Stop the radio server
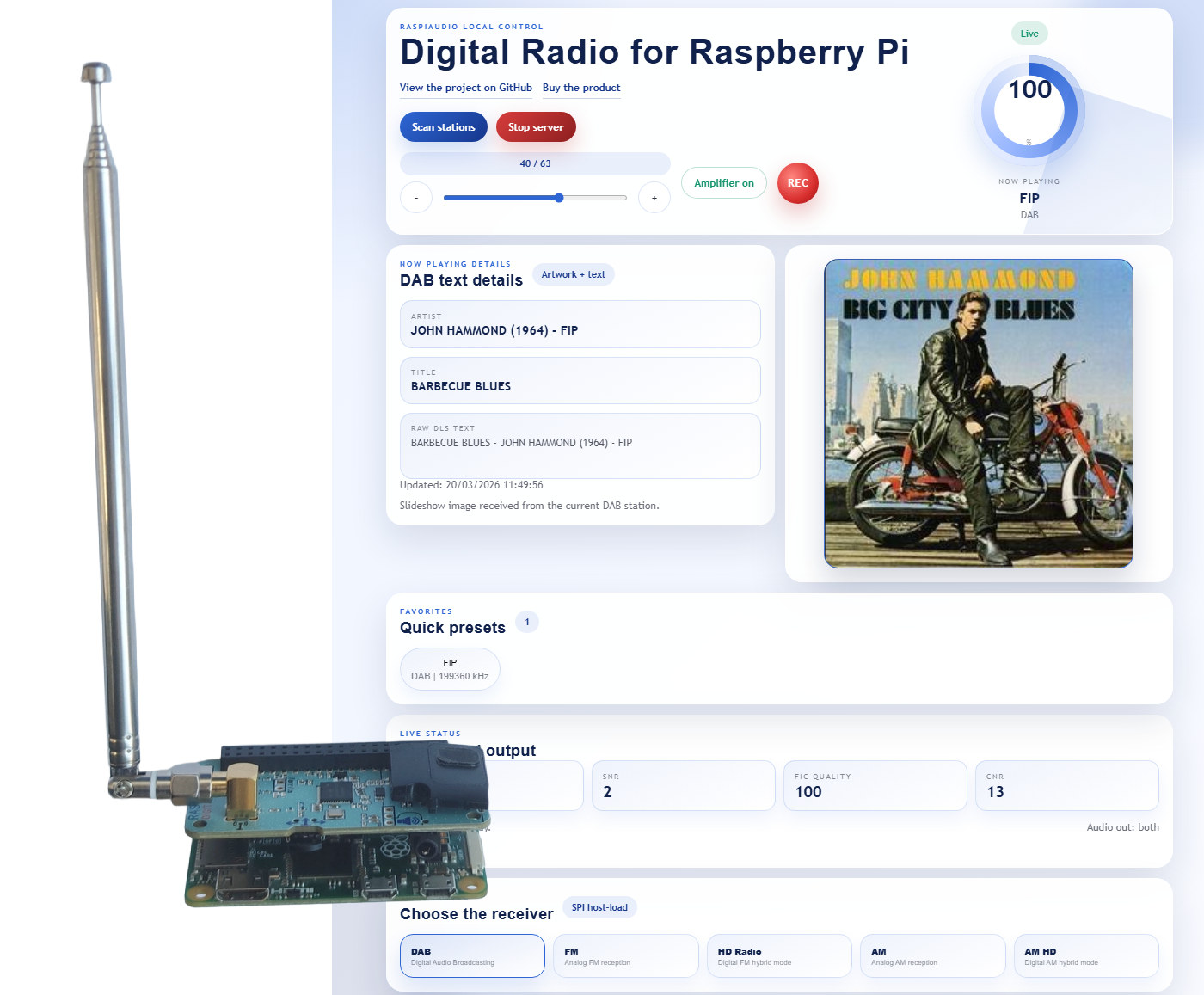Viewport: 1204px width, 995px height. (x=536, y=126)
